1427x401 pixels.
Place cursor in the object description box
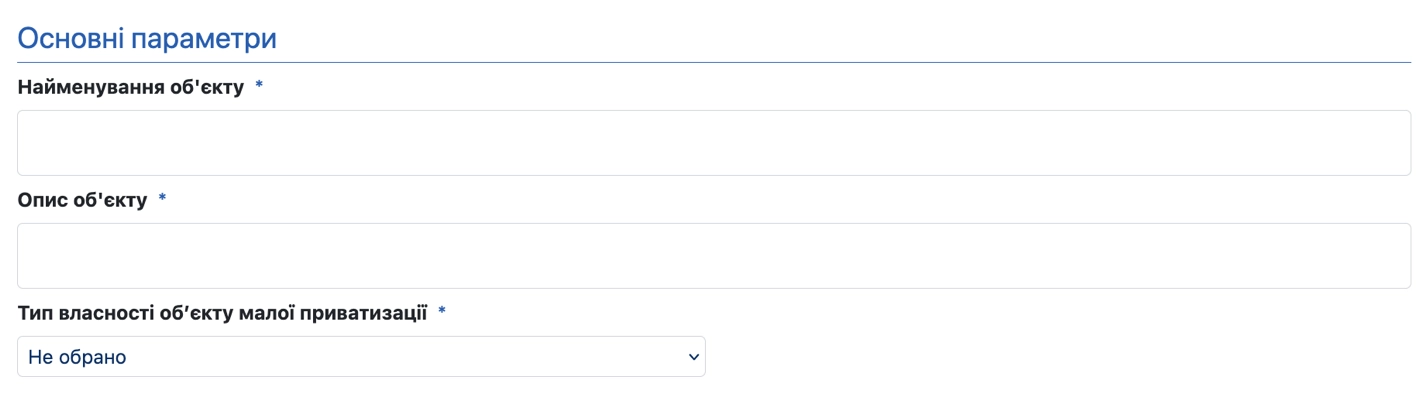[714, 256]
